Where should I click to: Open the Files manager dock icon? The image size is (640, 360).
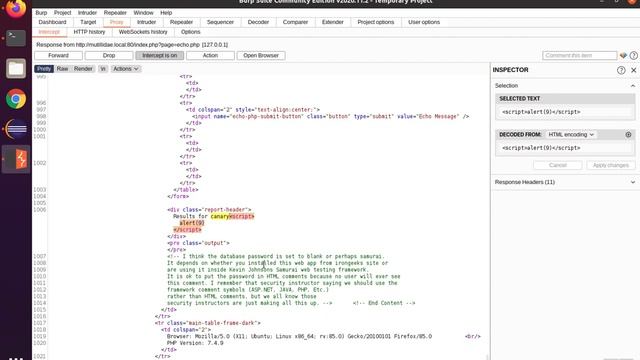tap(16, 68)
